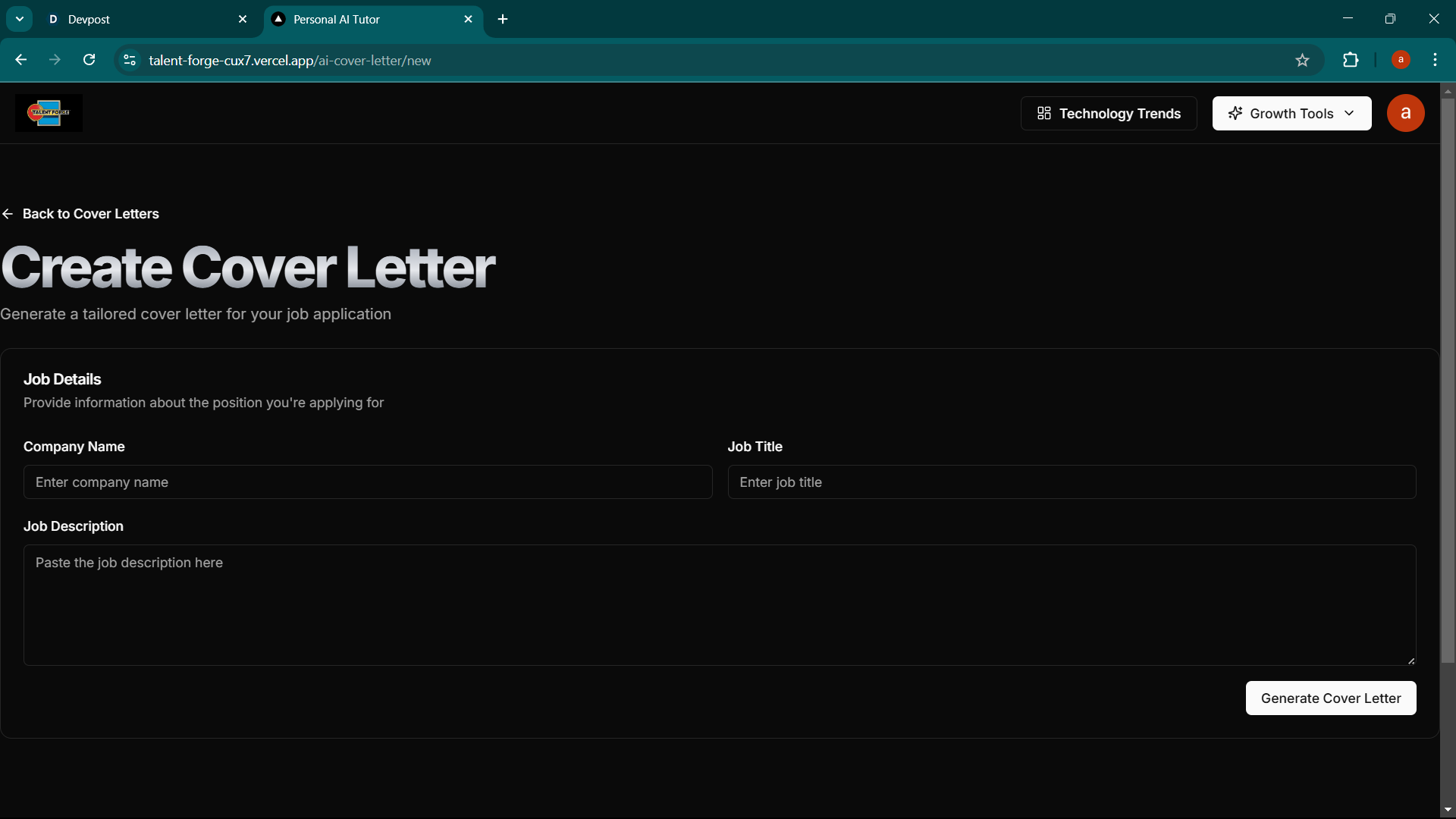This screenshot has width=1456, height=819.
Task: Open Chrome three-dot menu
Action: coord(1435,60)
